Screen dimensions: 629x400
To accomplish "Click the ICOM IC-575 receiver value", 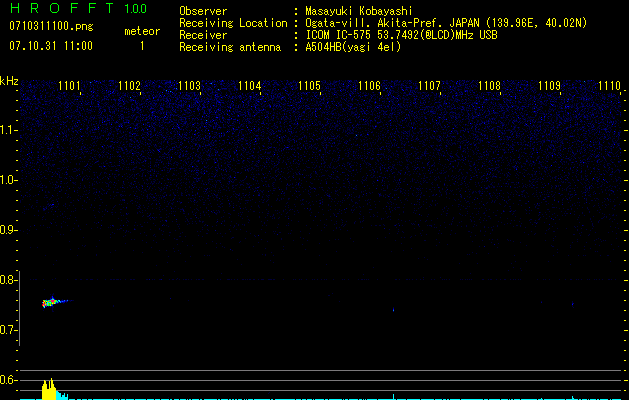I will (x=401, y=35).
